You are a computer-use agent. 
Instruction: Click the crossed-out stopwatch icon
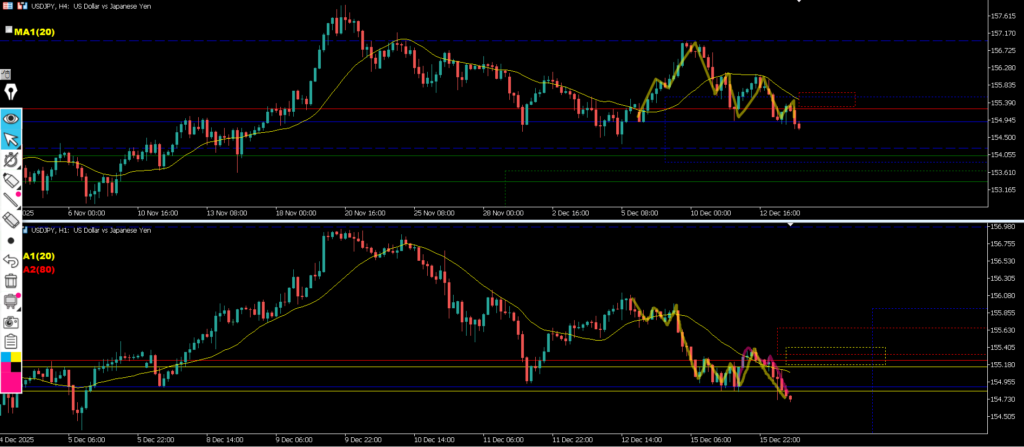[x=11, y=159]
